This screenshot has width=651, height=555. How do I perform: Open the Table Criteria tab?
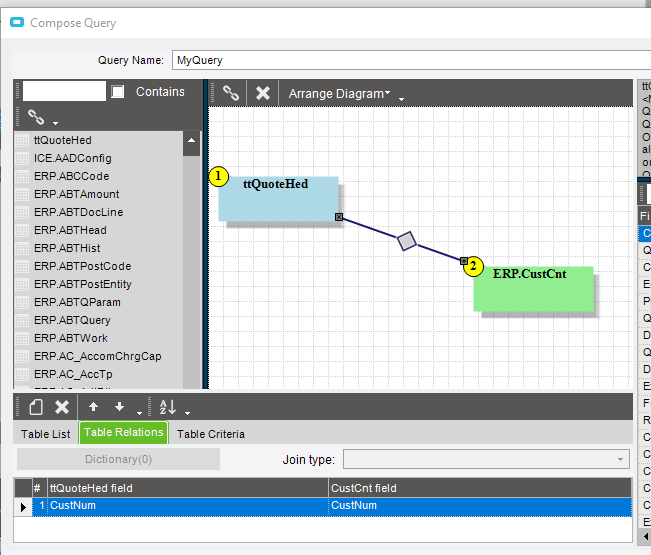210,434
